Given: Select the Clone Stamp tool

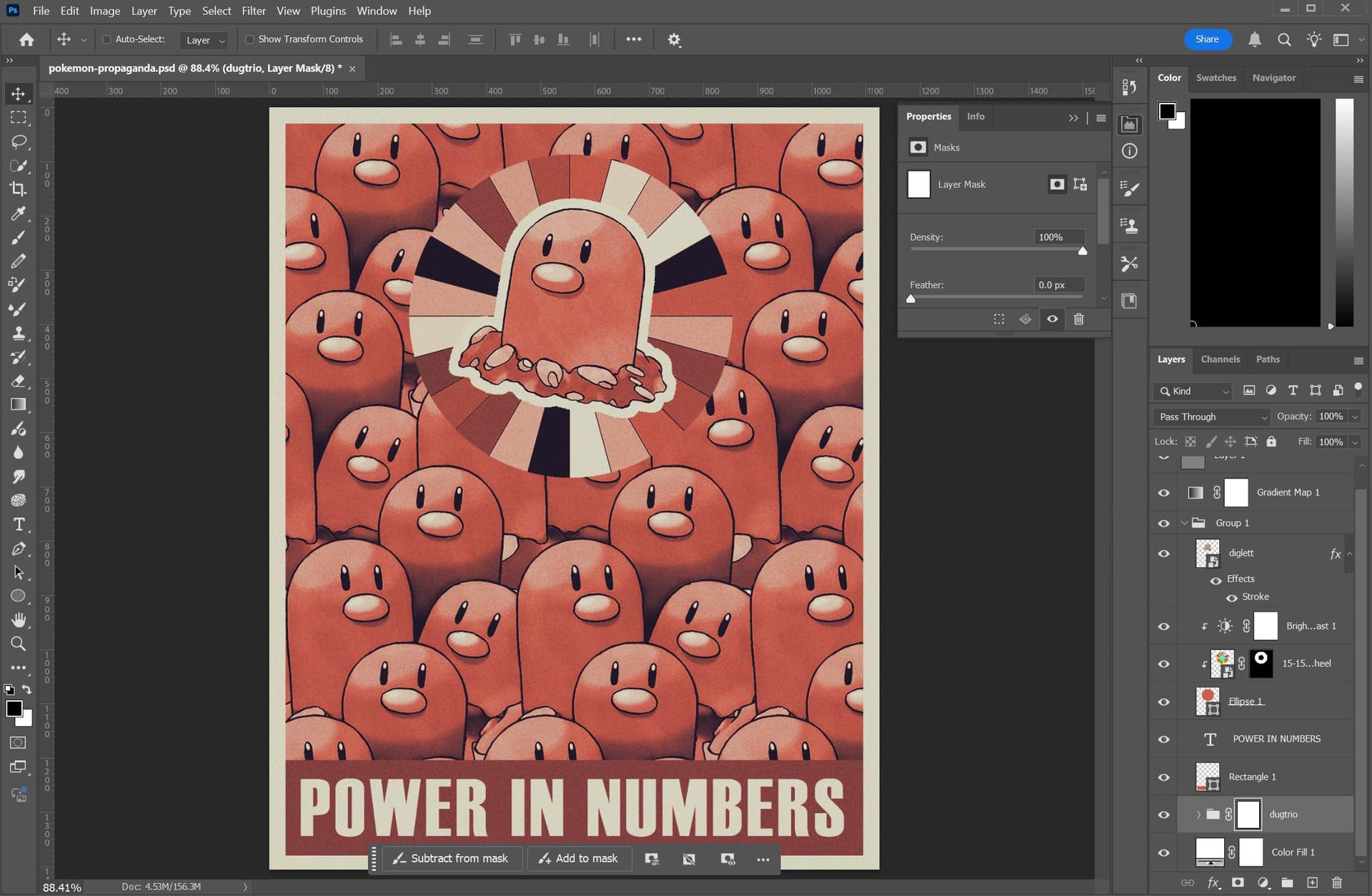Looking at the screenshot, I should point(19,333).
